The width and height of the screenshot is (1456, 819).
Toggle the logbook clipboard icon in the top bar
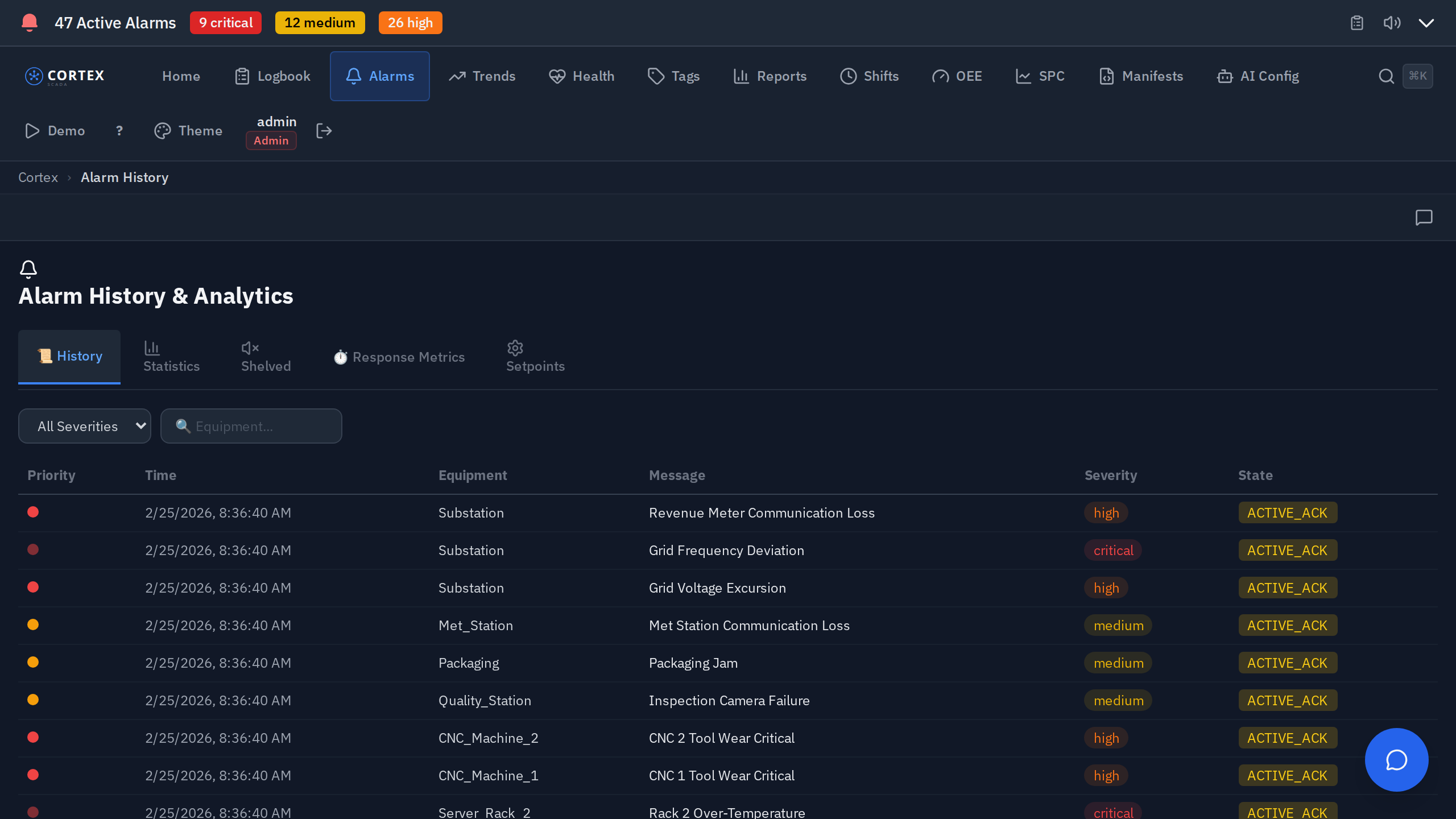point(1357,23)
